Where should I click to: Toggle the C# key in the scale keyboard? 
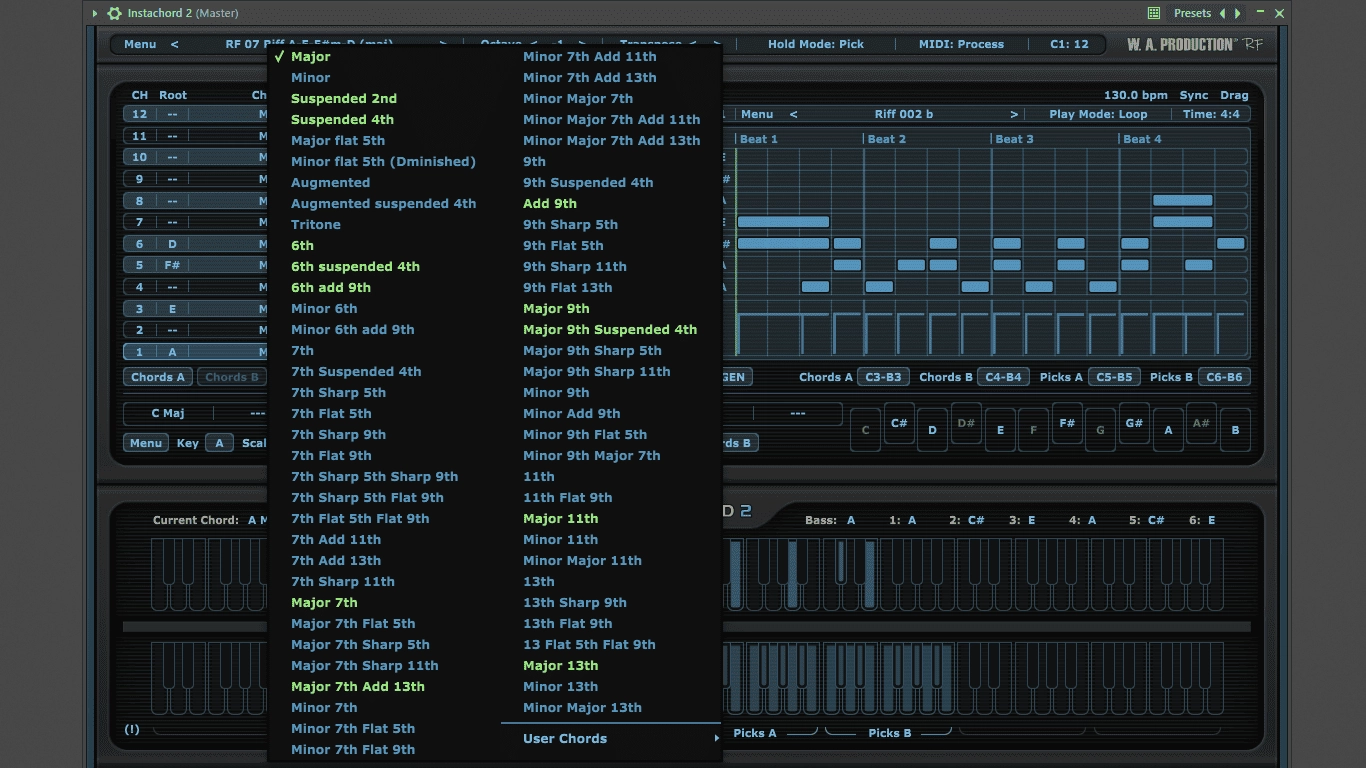pyautogui.click(x=899, y=424)
